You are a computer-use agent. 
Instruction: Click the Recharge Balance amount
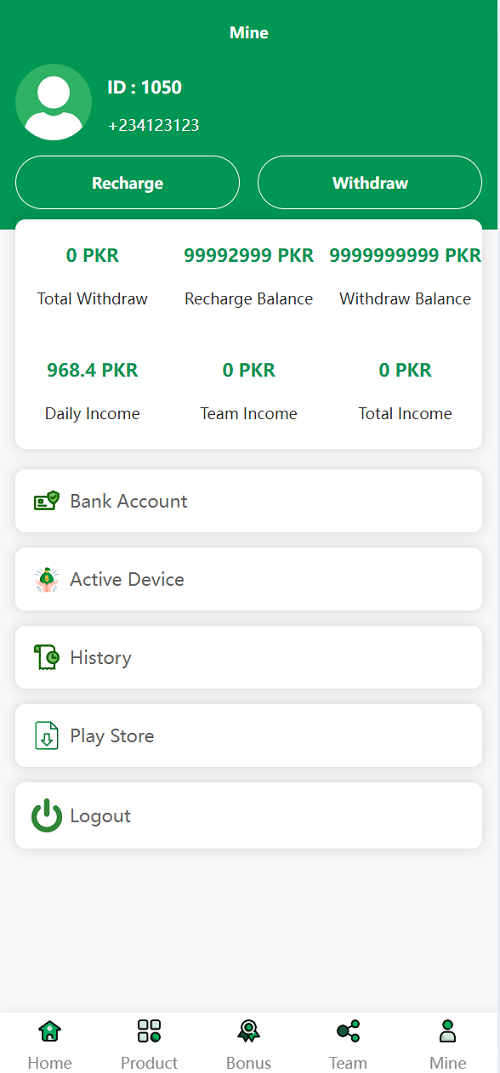click(x=249, y=256)
